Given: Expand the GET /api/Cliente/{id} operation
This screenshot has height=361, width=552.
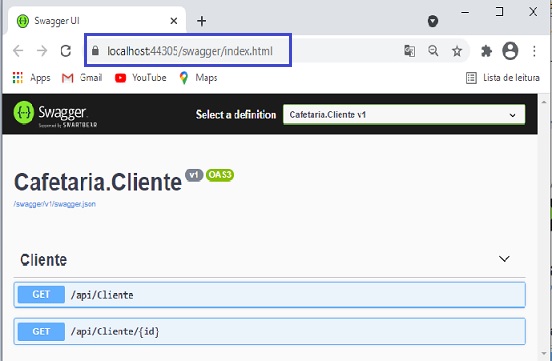Looking at the screenshot, I should 270,331.
